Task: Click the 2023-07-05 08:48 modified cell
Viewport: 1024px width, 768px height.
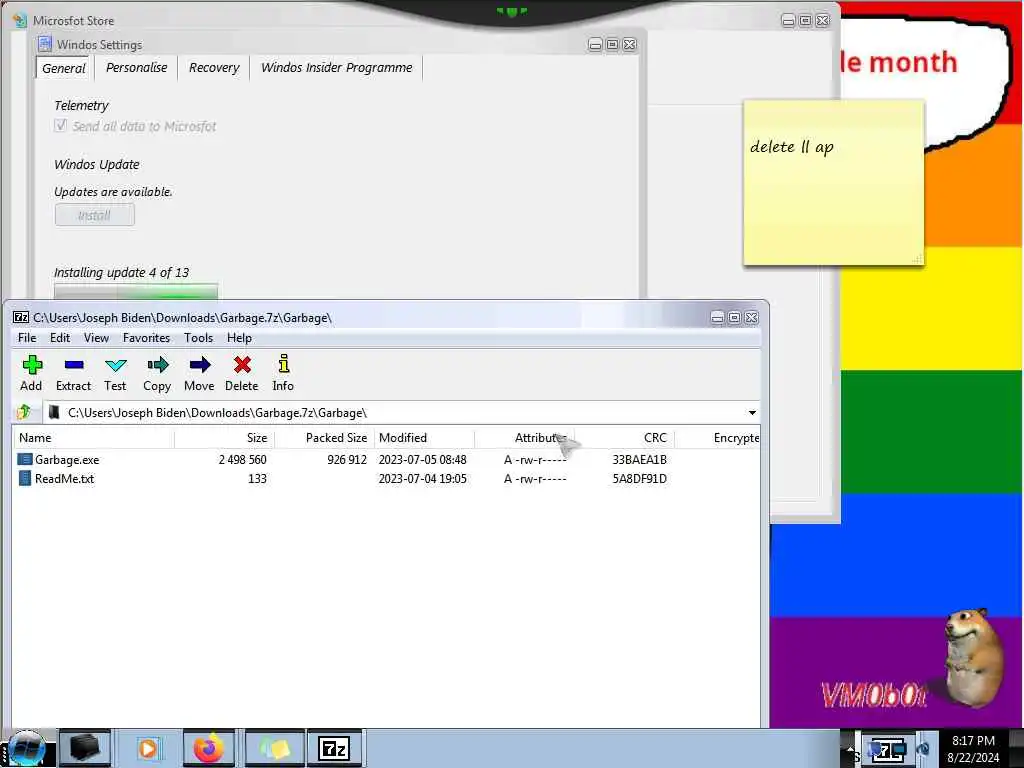Action: click(x=423, y=460)
